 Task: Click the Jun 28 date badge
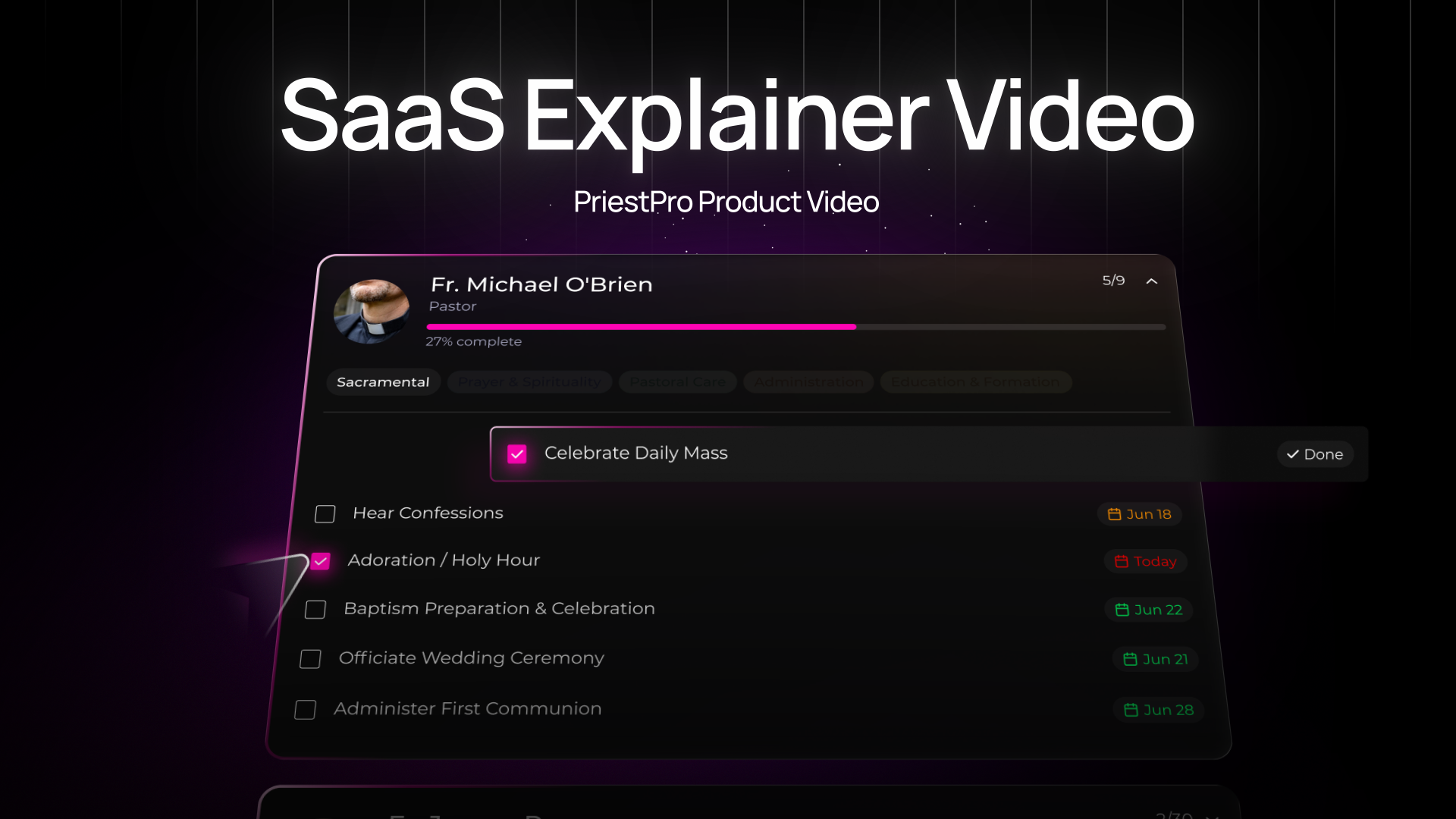1158,710
